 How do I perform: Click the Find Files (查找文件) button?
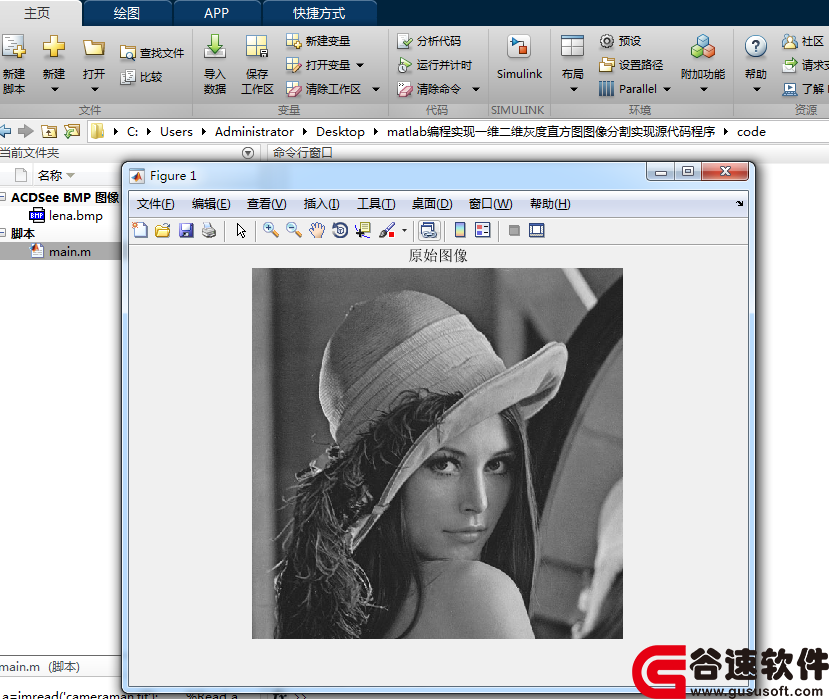tap(152, 53)
